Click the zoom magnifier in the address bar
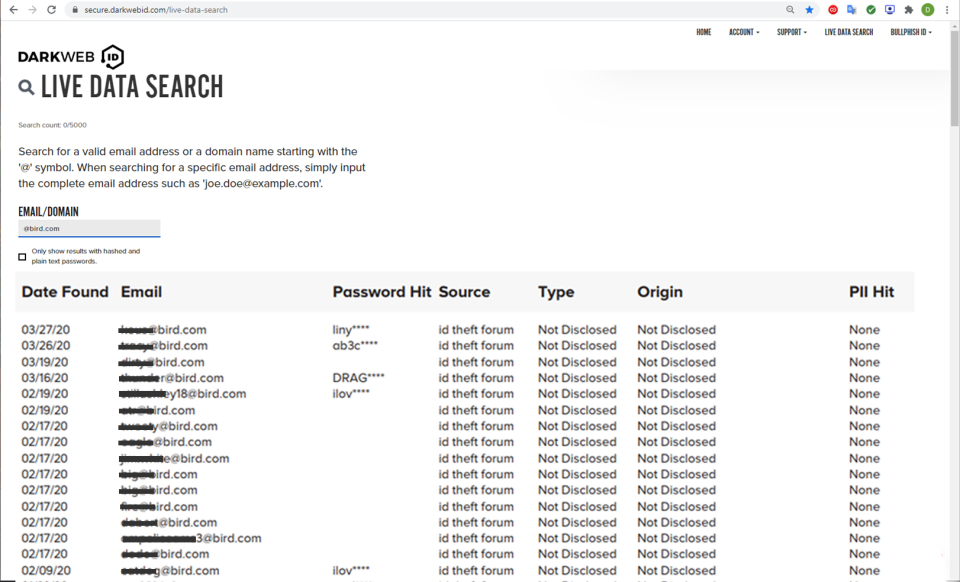This screenshot has width=960, height=582. [x=790, y=10]
